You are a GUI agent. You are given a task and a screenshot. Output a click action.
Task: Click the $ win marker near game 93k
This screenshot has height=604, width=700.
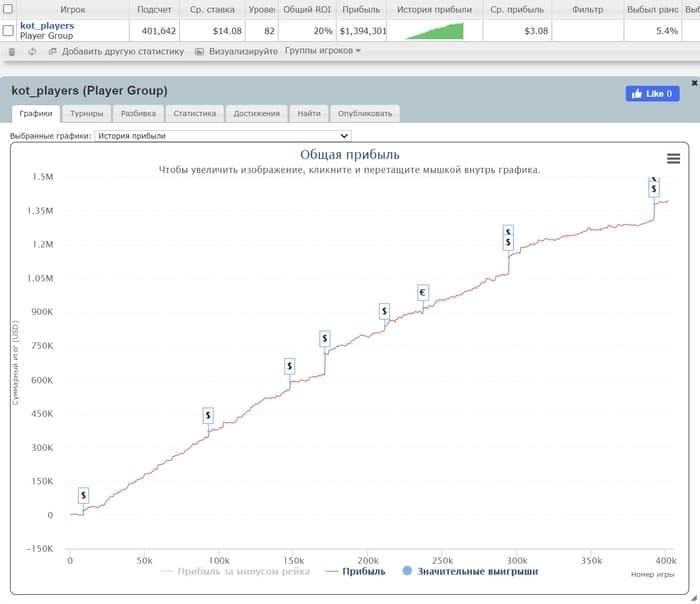[x=208, y=415]
